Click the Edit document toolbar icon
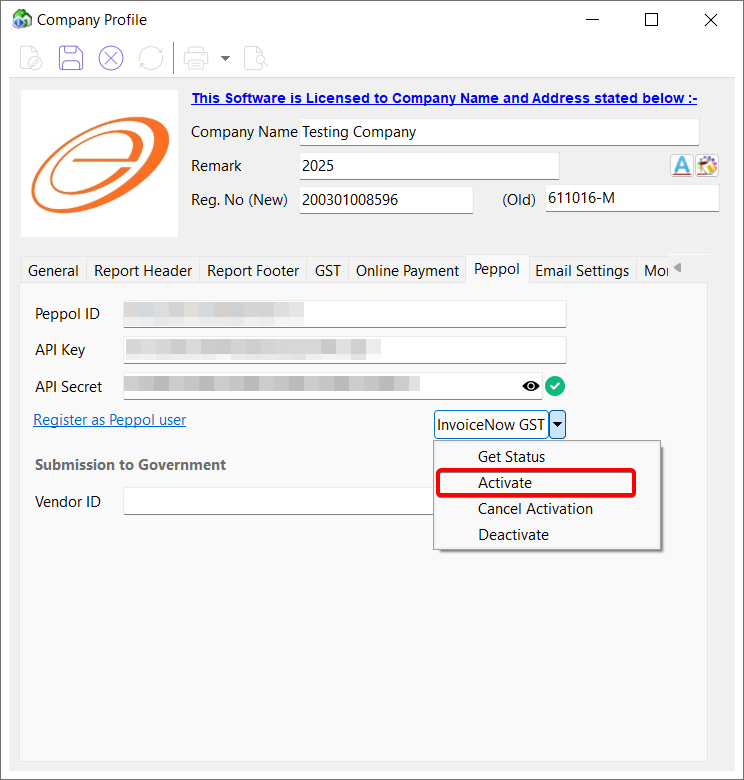Viewport: 744px width, 780px height. [31, 58]
